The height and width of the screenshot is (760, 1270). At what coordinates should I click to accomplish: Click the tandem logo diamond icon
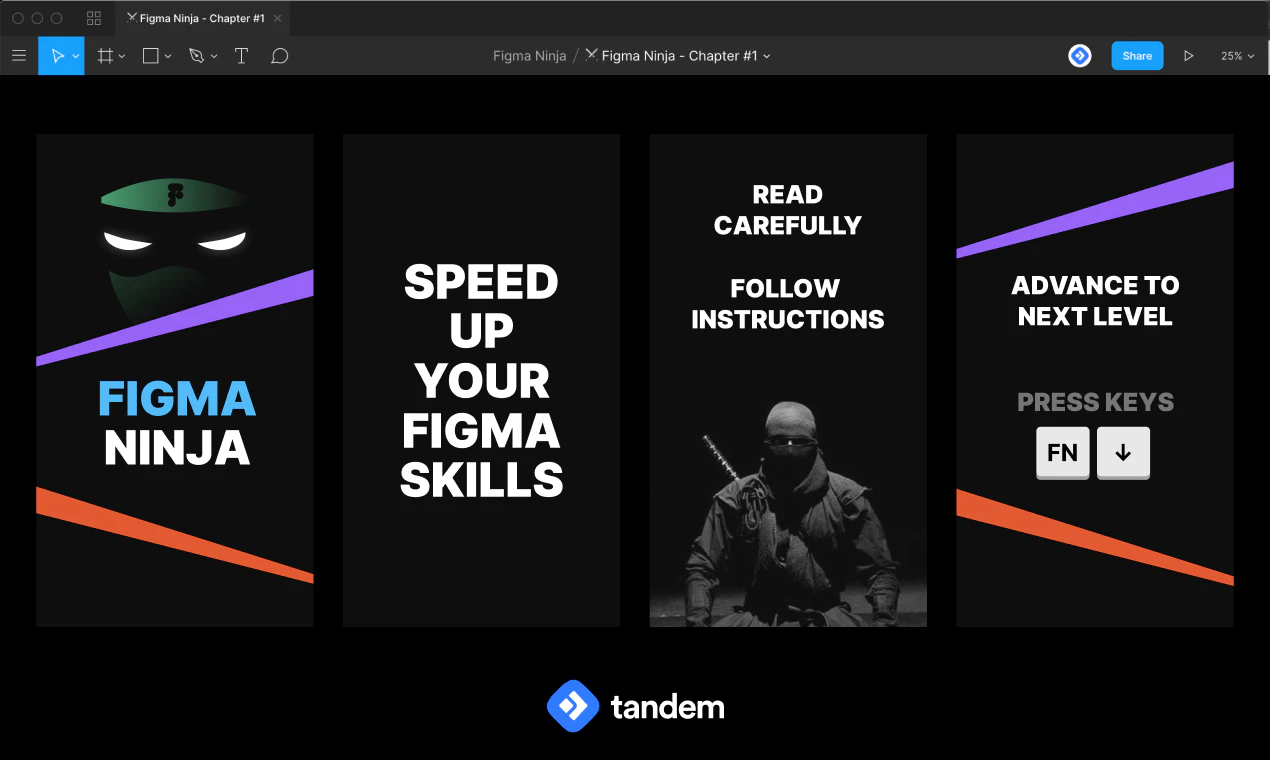coord(573,707)
